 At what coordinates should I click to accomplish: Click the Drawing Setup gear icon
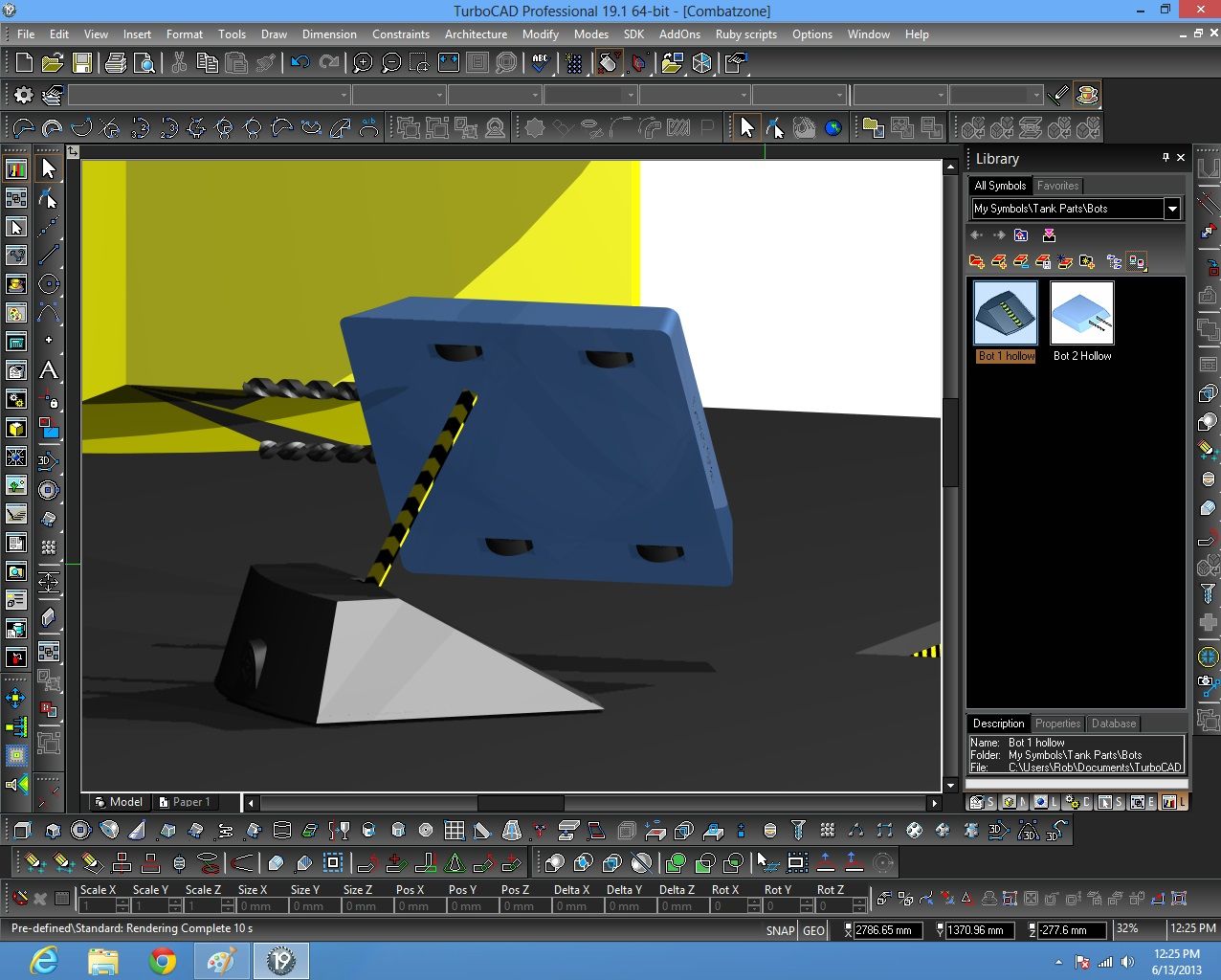pos(23,95)
